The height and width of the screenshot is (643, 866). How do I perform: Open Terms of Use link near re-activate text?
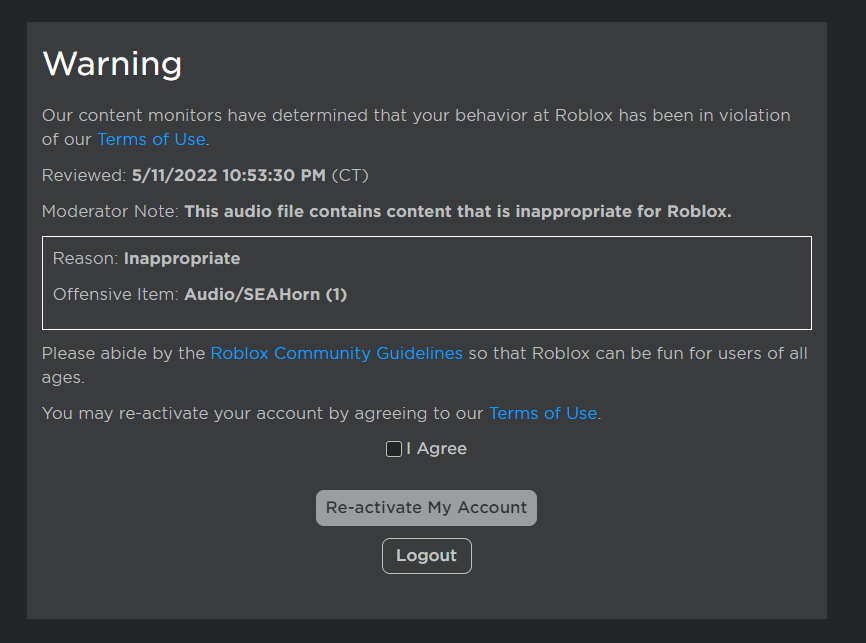[x=543, y=413]
